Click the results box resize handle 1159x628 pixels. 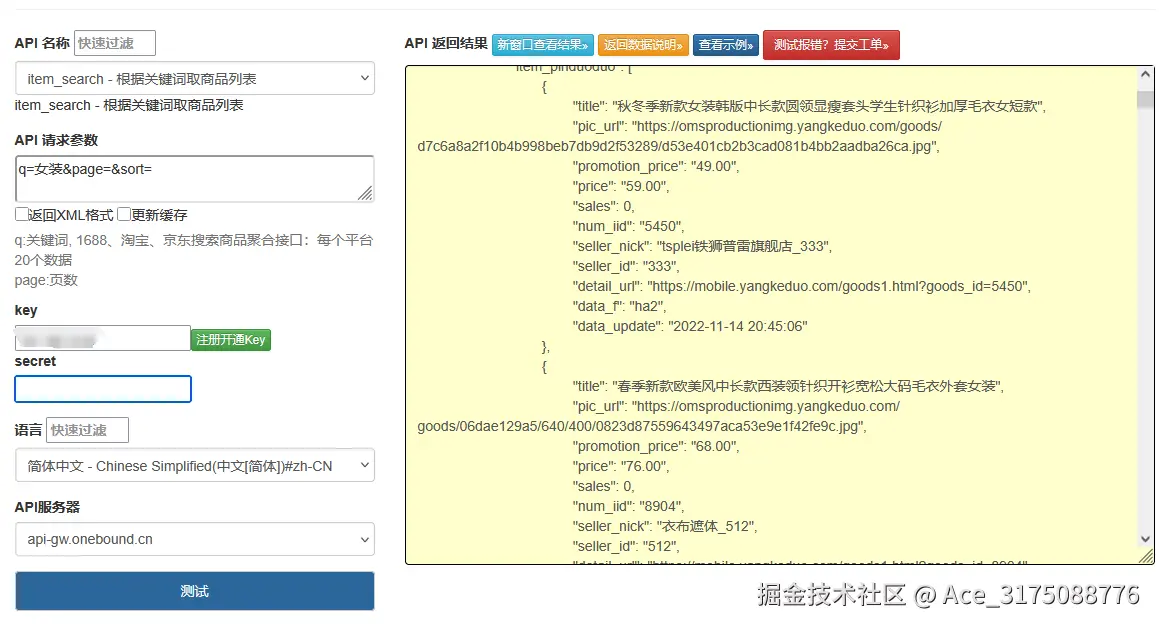point(1146,556)
